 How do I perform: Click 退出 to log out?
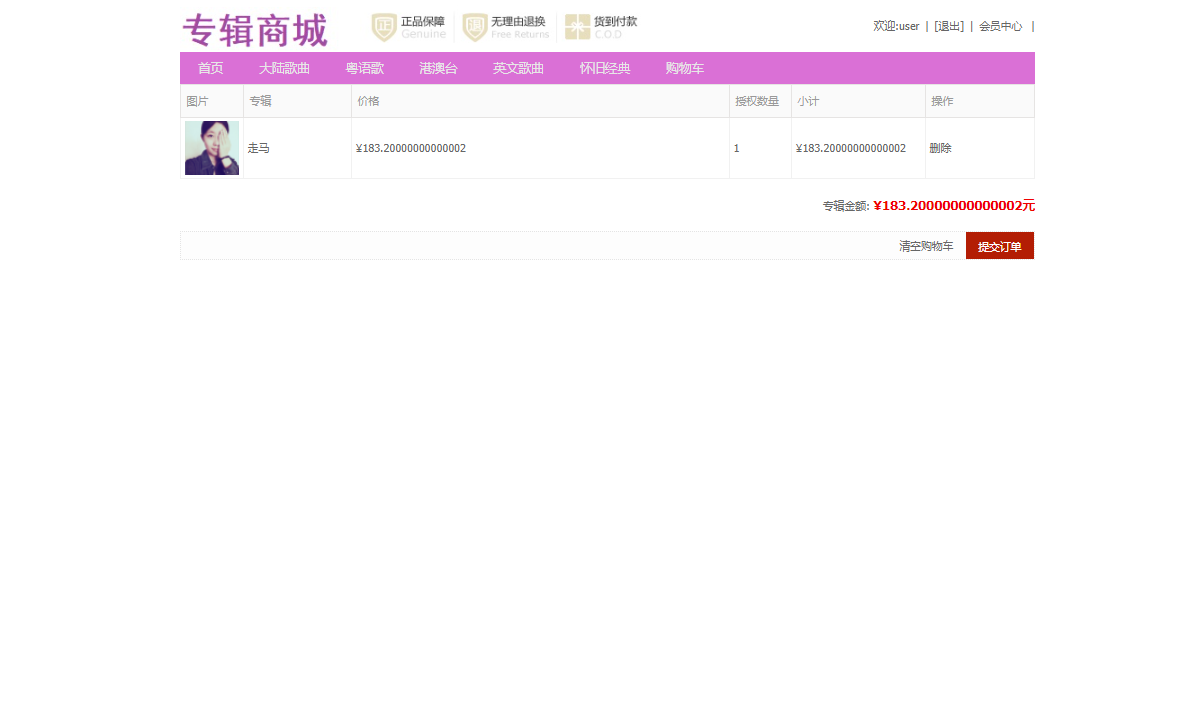pyautogui.click(x=948, y=26)
